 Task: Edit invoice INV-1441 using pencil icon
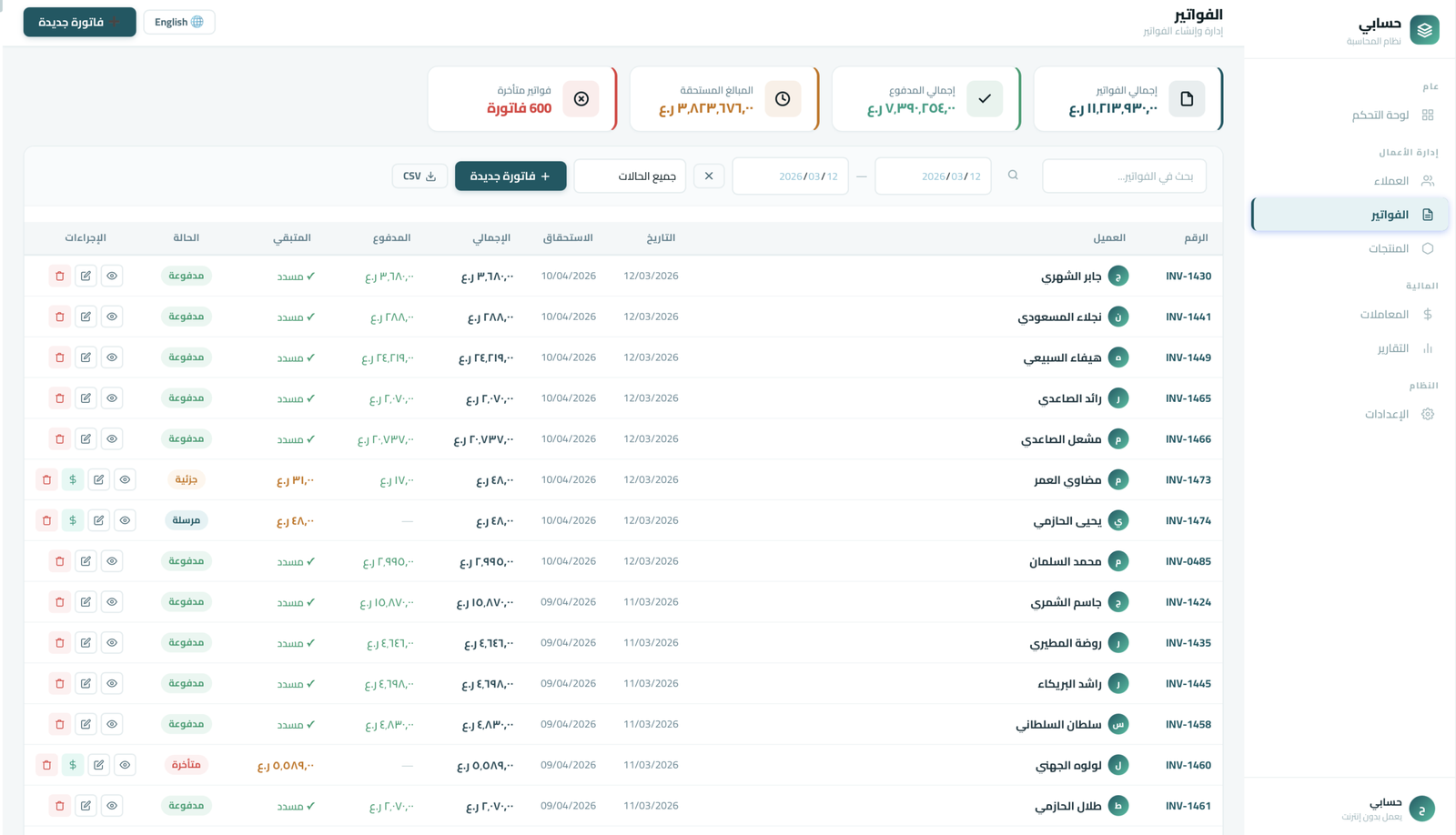[x=86, y=317]
